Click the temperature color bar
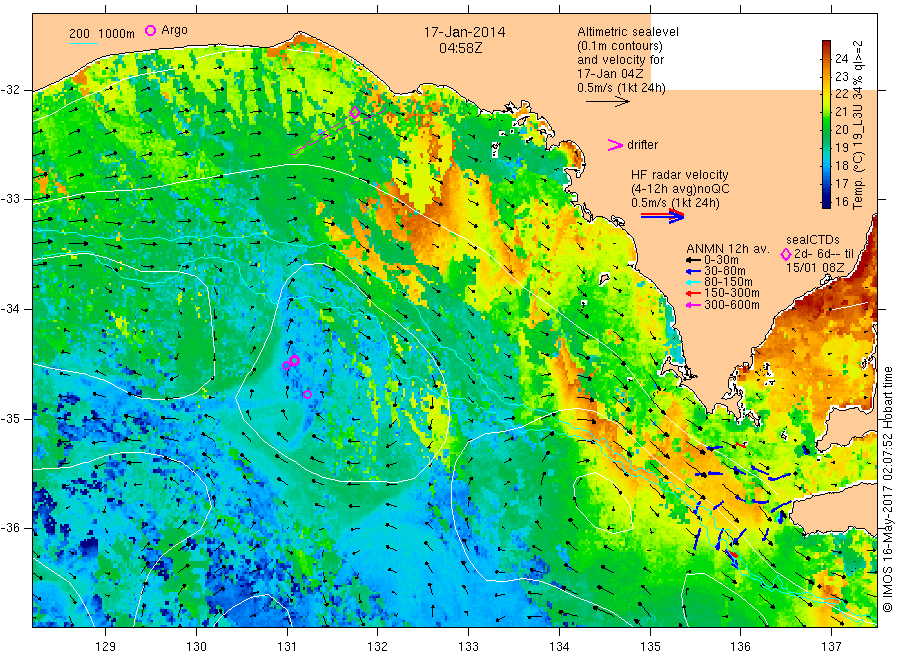Image resolution: width=900 pixels, height=660 pixels. (x=827, y=124)
